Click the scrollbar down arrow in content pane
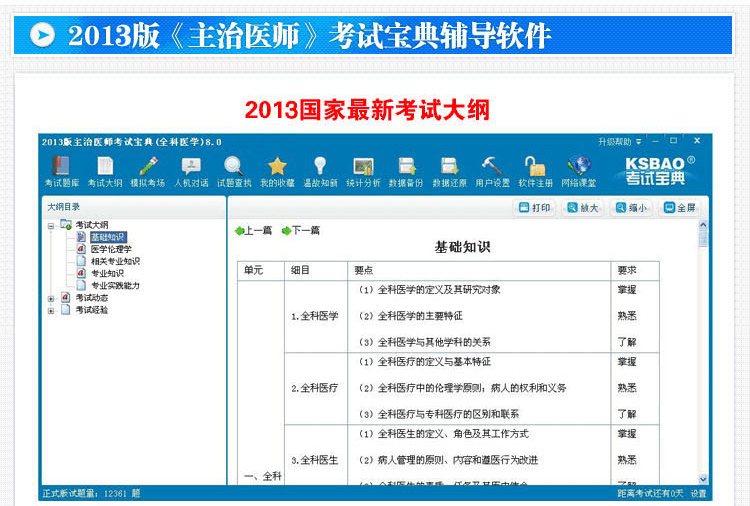Viewport: 750px width, 506px height. point(703,479)
